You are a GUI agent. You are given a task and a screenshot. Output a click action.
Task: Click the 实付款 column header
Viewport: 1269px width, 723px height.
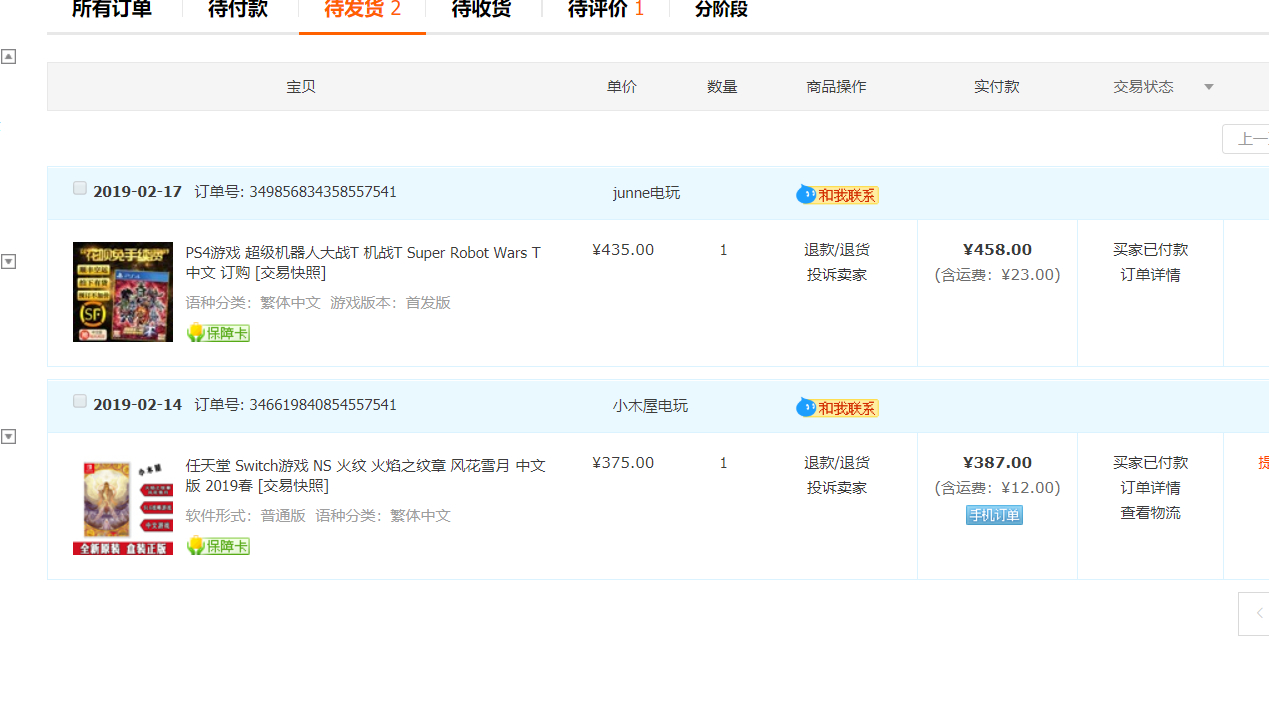(x=997, y=87)
